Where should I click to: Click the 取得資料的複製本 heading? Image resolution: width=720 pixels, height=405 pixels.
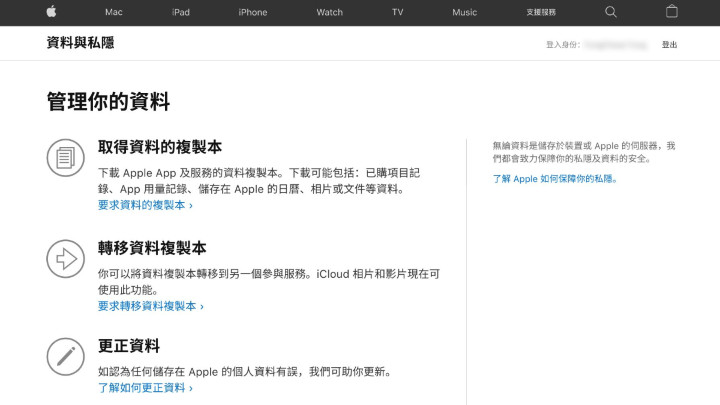pyautogui.click(x=160, y=147)
